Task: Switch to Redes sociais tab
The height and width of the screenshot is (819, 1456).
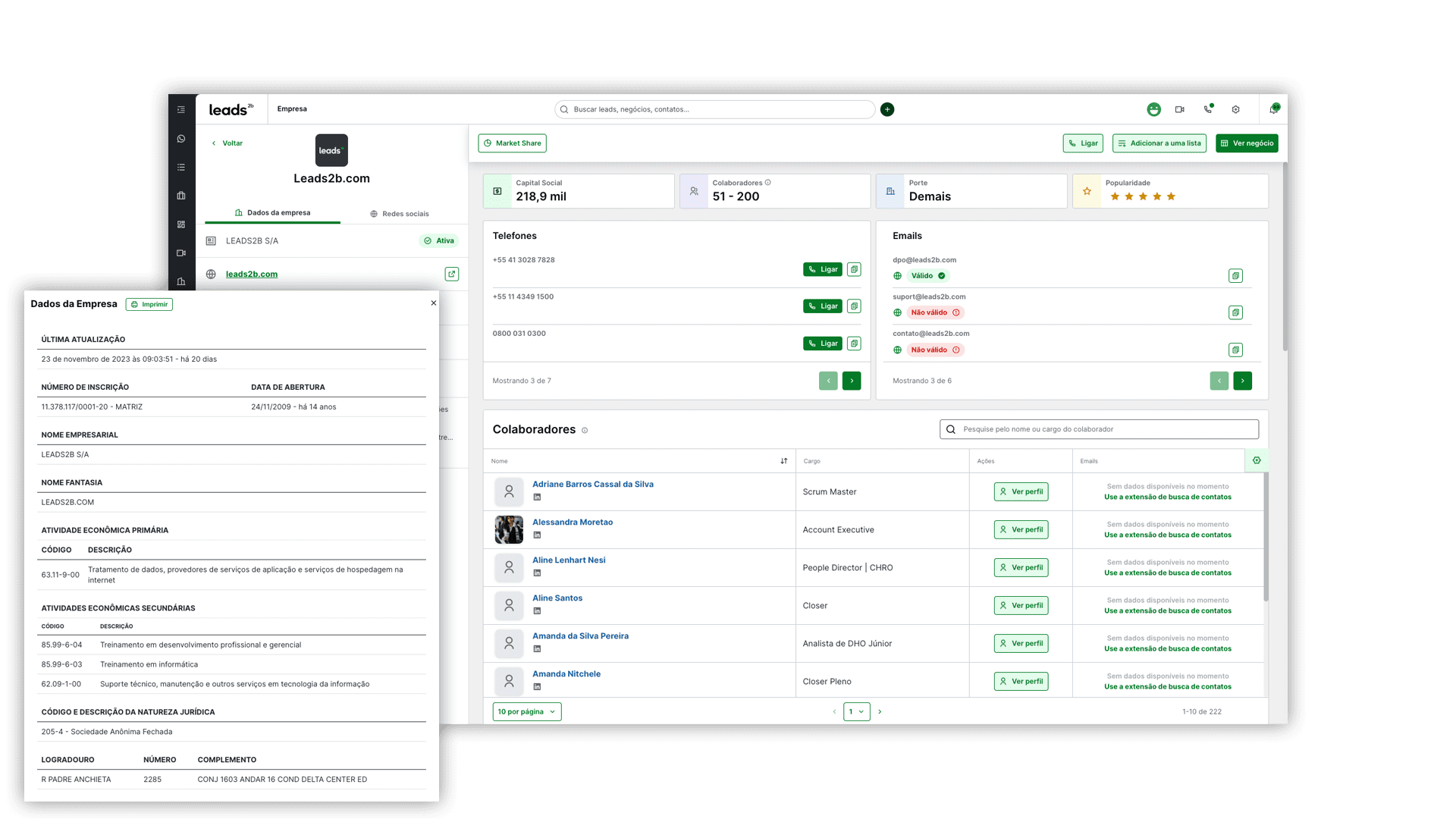Action: click(x=400, y=214)
